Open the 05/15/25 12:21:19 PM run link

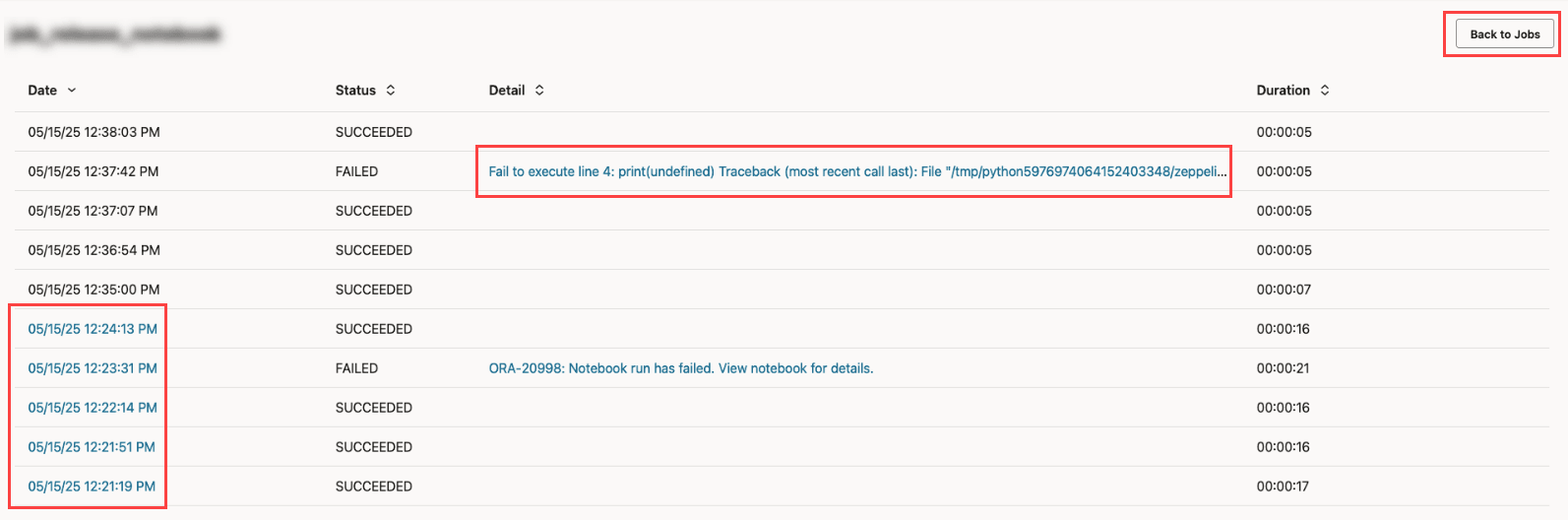[x=92, y=487]
